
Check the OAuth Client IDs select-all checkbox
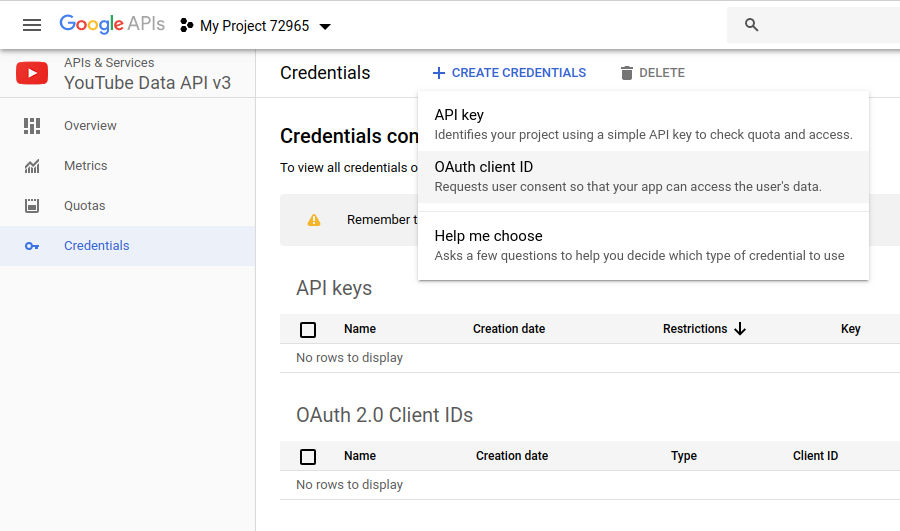[x=308, y=456]
